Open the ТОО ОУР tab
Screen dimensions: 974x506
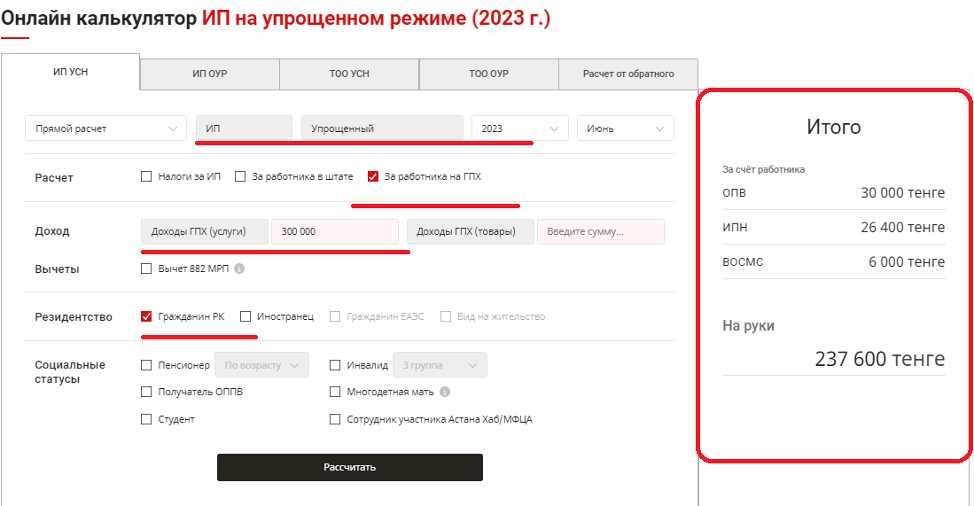click(489, 74)
